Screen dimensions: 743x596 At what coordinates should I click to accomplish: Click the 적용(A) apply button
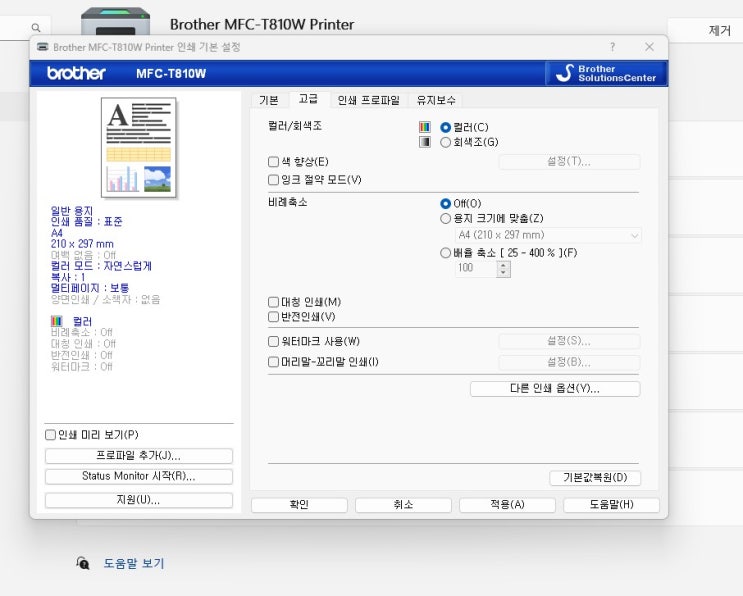coord(507,505)
